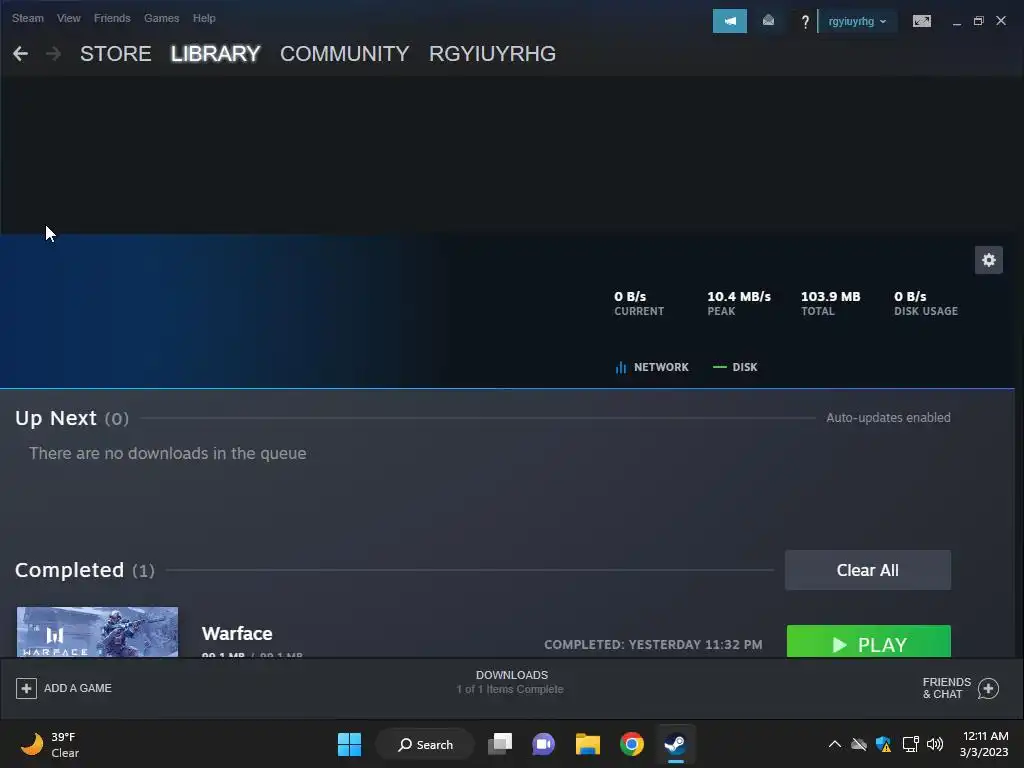Open the Downloads status at the bottom
This screenshot has height=768, width=1024.
[511, 682]
